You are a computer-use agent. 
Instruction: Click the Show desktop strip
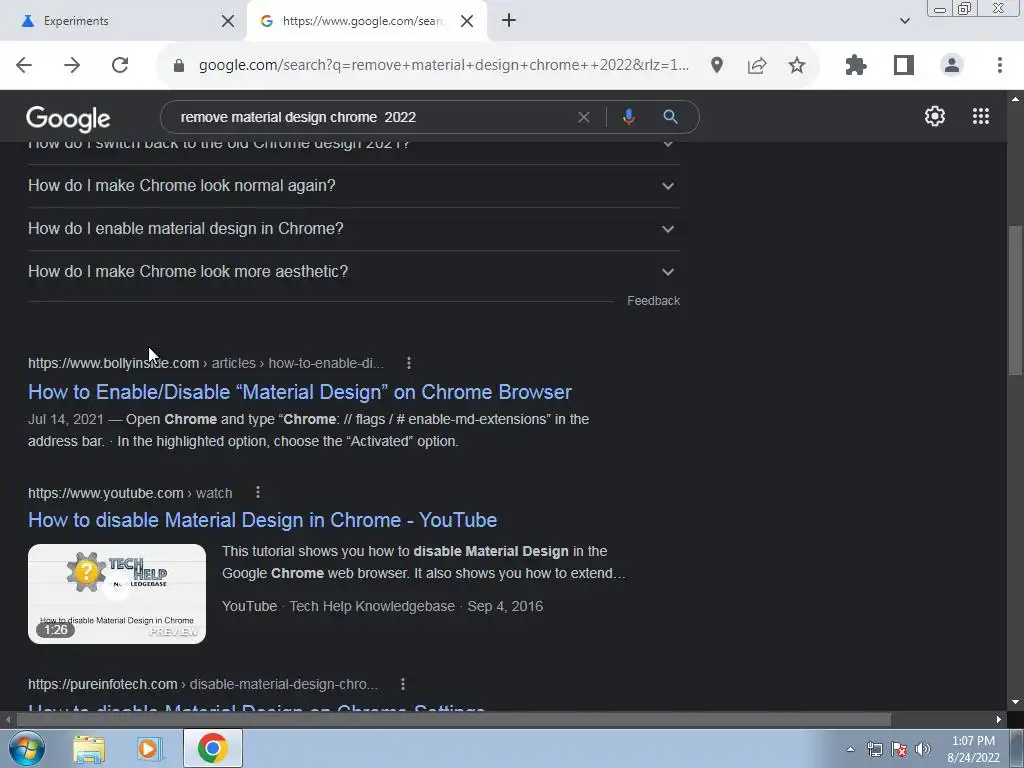(1017, 748)
